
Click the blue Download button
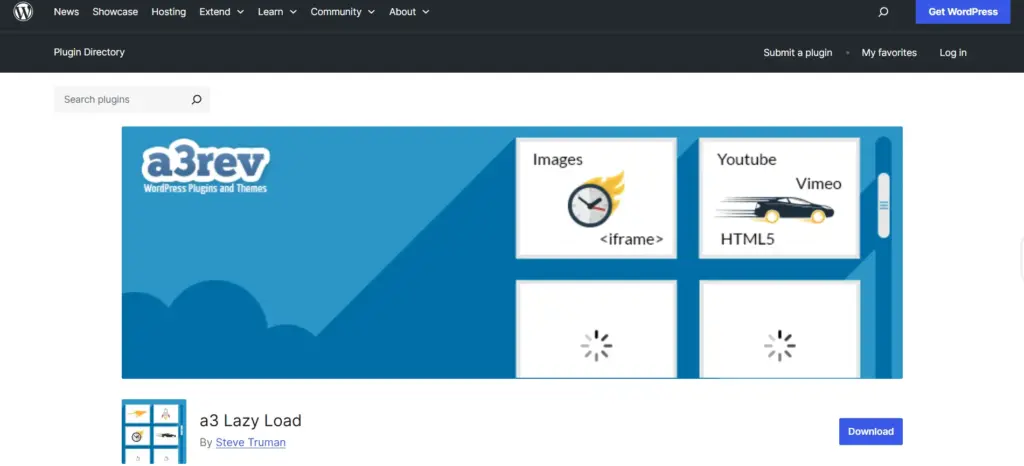click(871, 431)
